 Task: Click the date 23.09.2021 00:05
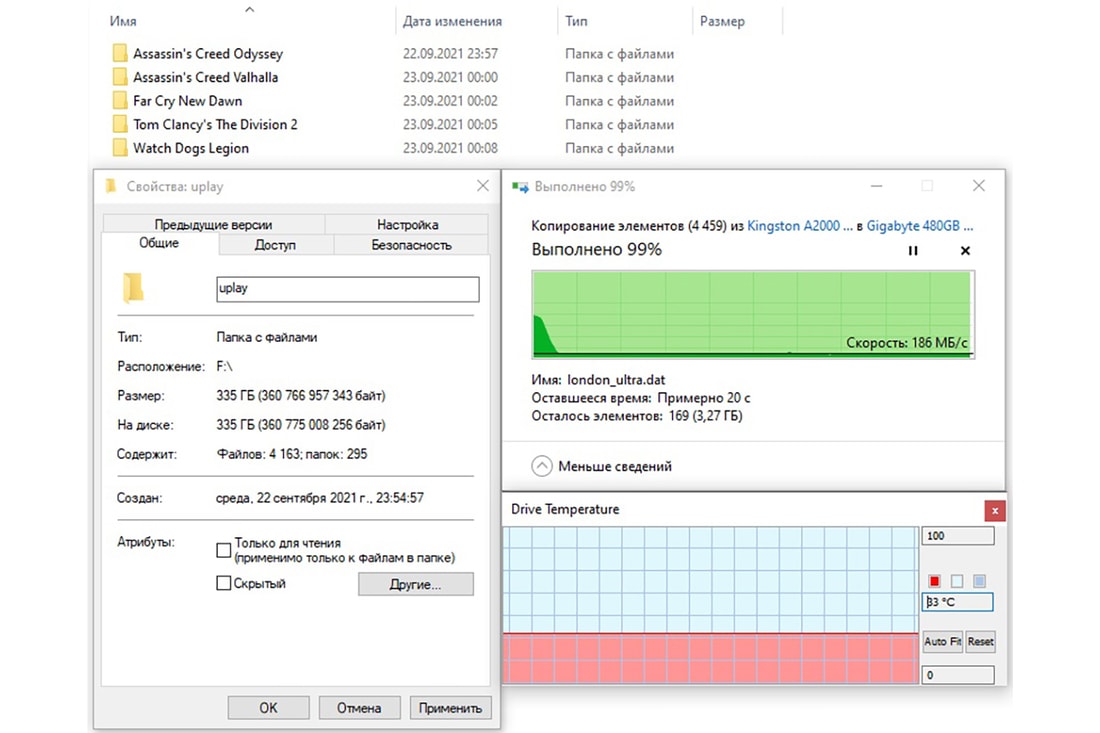pos(450,125)
